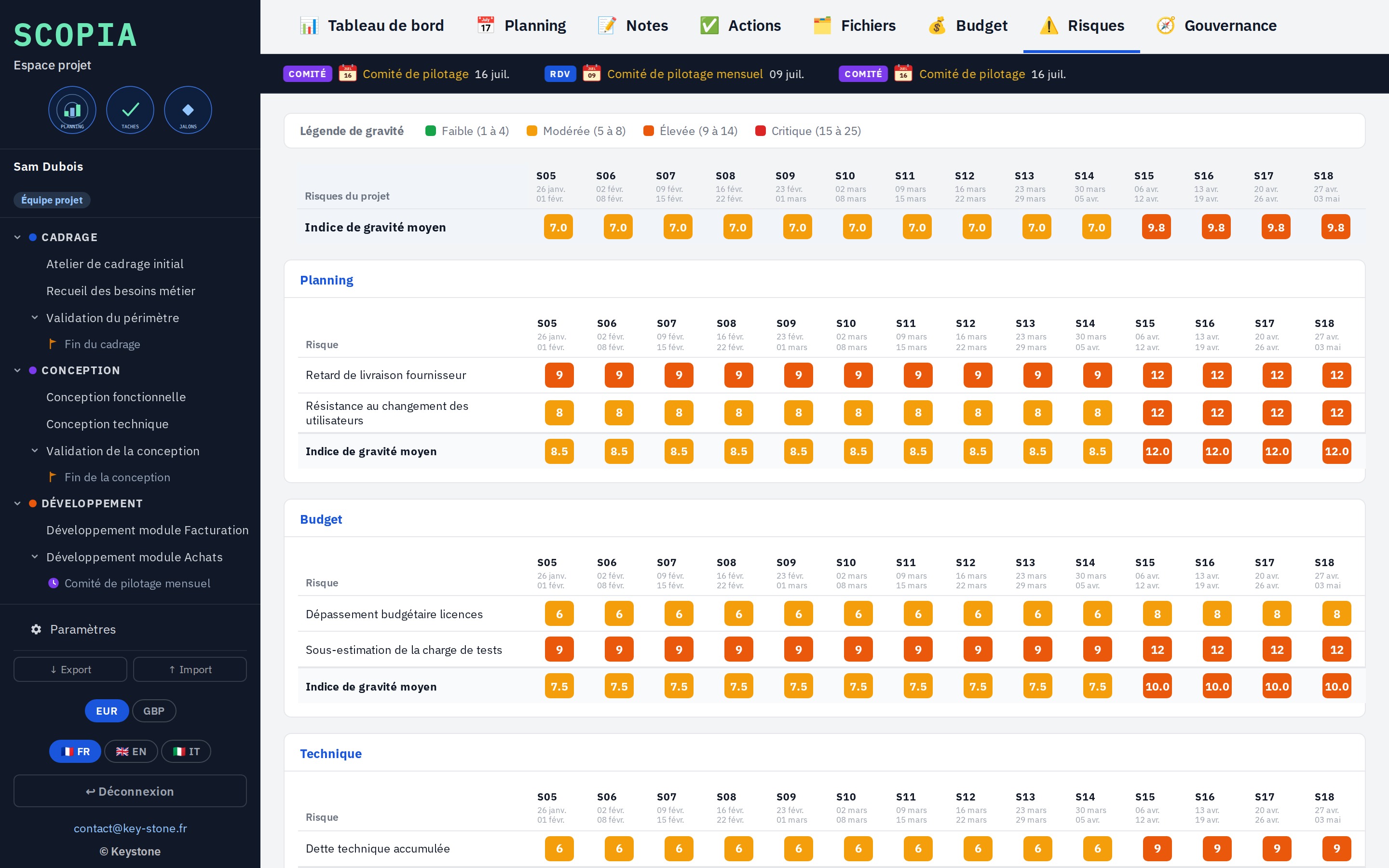The width and height of the screenshot is (1389, 868).
Task: Click the Fin du cadrage flag icon
Action: point(53,344)
